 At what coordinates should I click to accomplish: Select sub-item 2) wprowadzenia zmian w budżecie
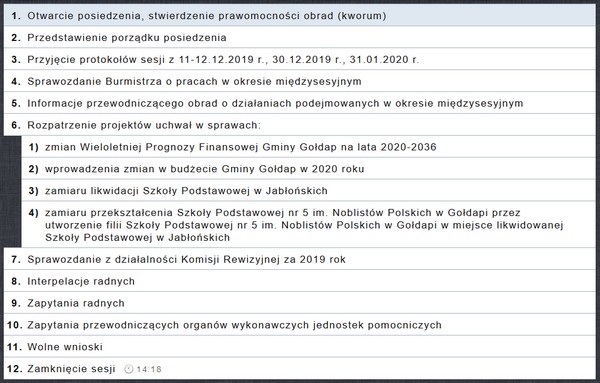tap(308, 168)
